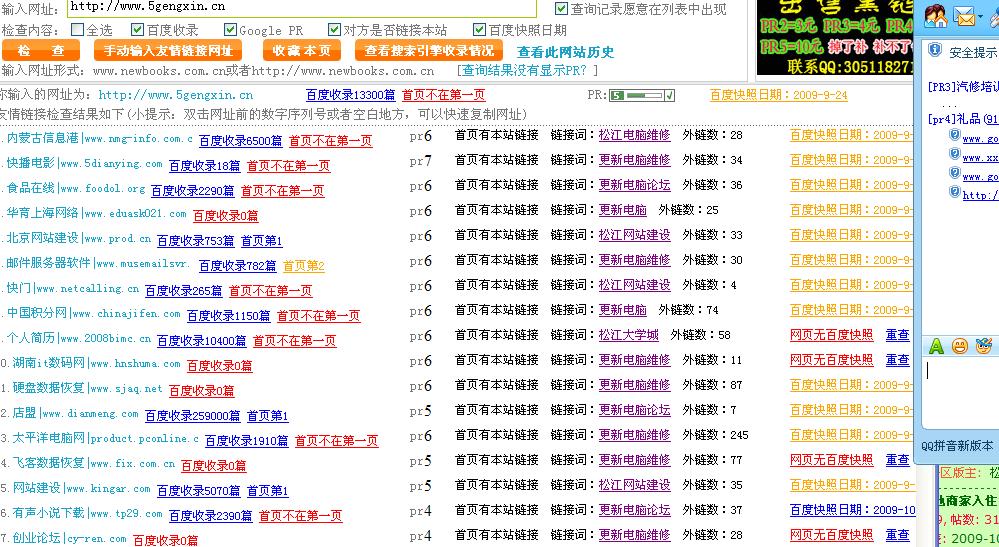
Task: Uncheck the 百度收录 checkbox
Action: coord(137,29)
